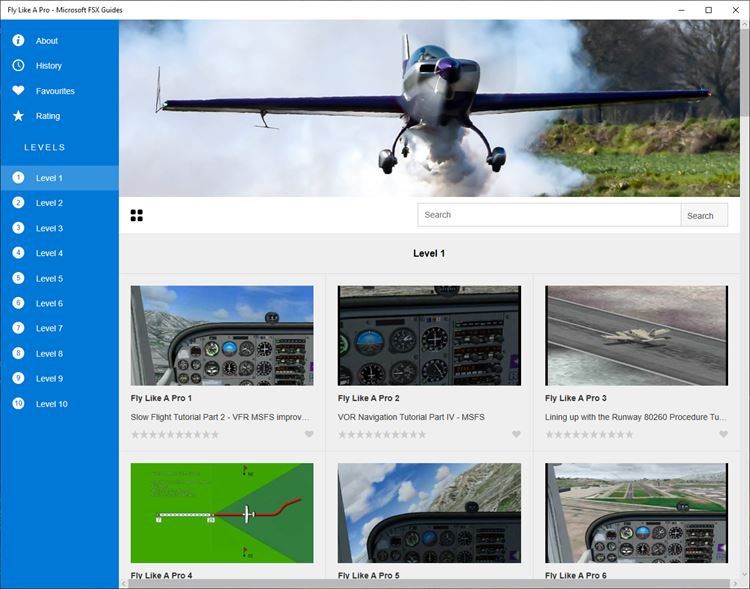This screenshot has height=589, width=750.
Task: Click the Level 10 number badge icon
Action: tap(18, 403)
